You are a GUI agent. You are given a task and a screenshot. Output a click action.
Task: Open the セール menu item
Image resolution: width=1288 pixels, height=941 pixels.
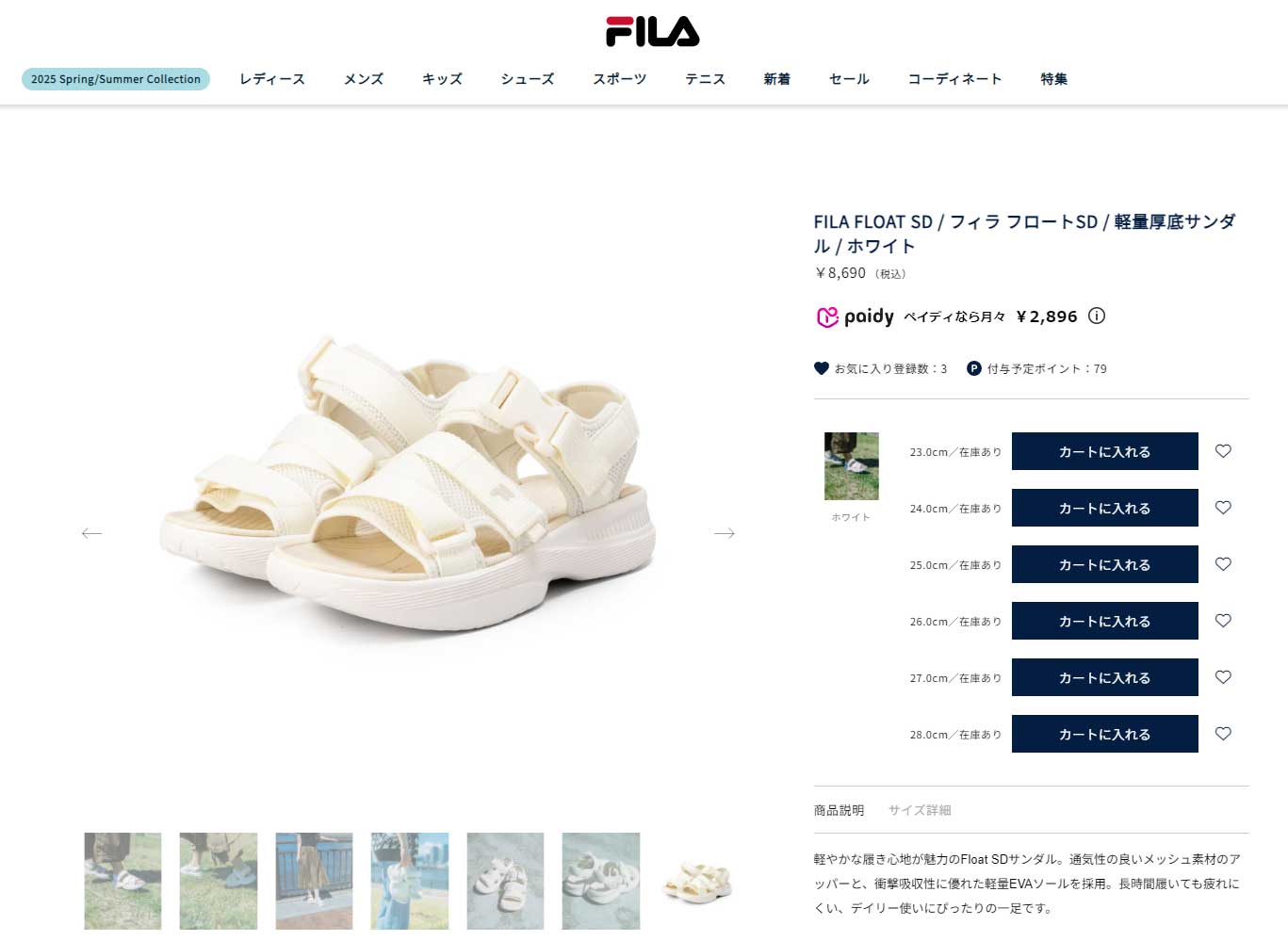[849, 79]
